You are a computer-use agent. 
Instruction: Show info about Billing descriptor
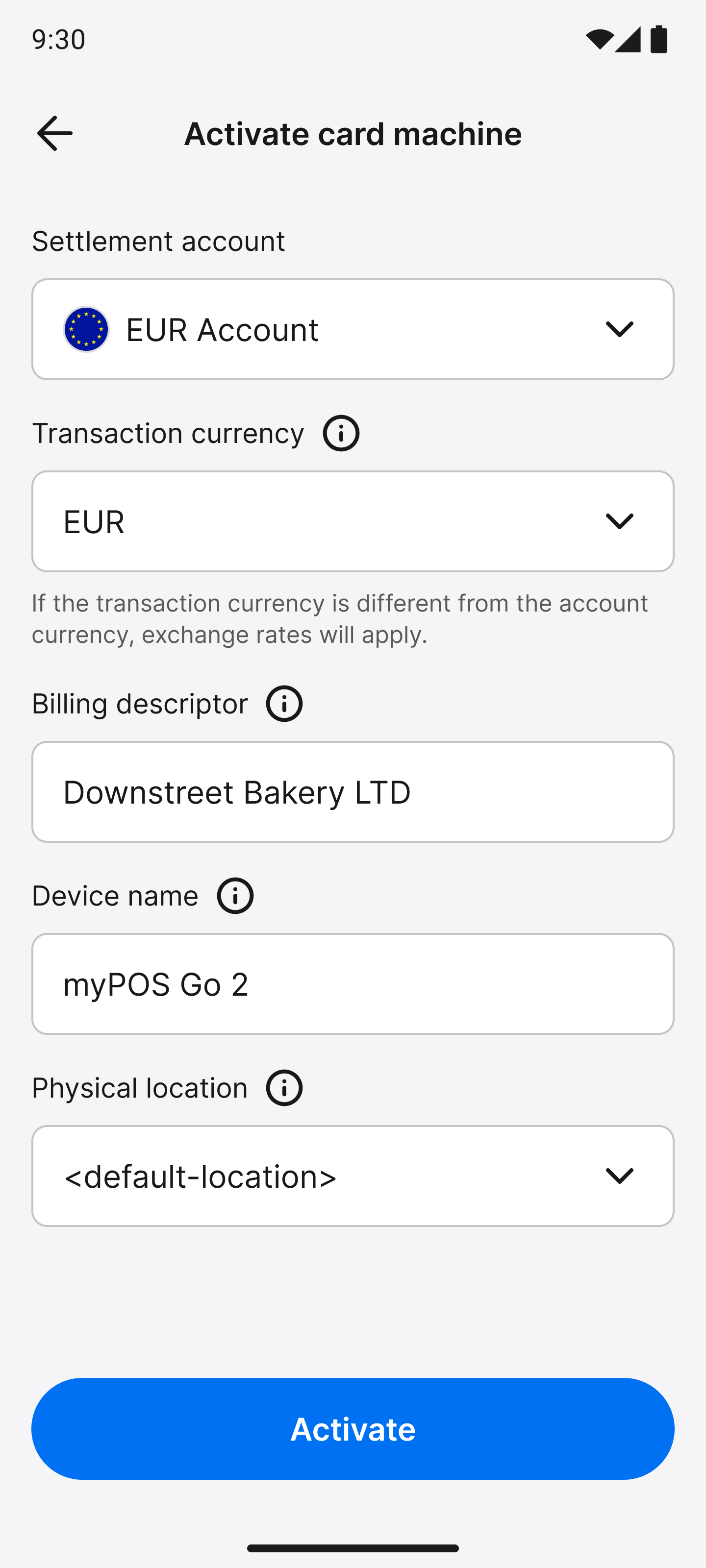click(284, 704)
